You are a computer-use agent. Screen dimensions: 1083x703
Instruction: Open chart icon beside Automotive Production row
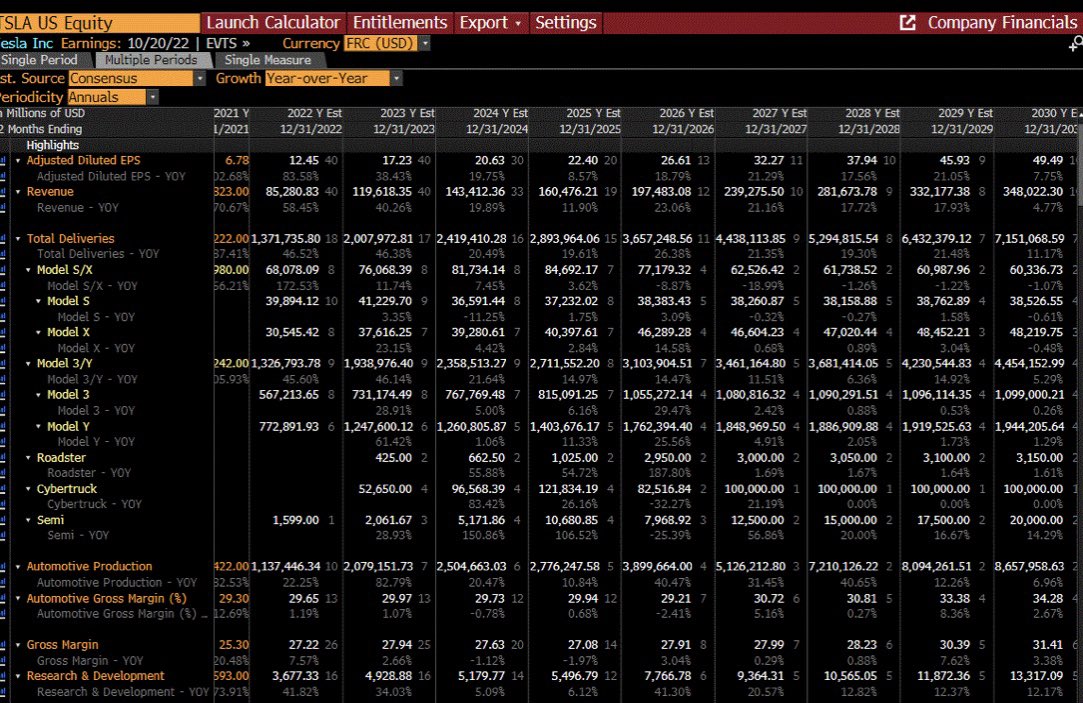pos(3,566)
